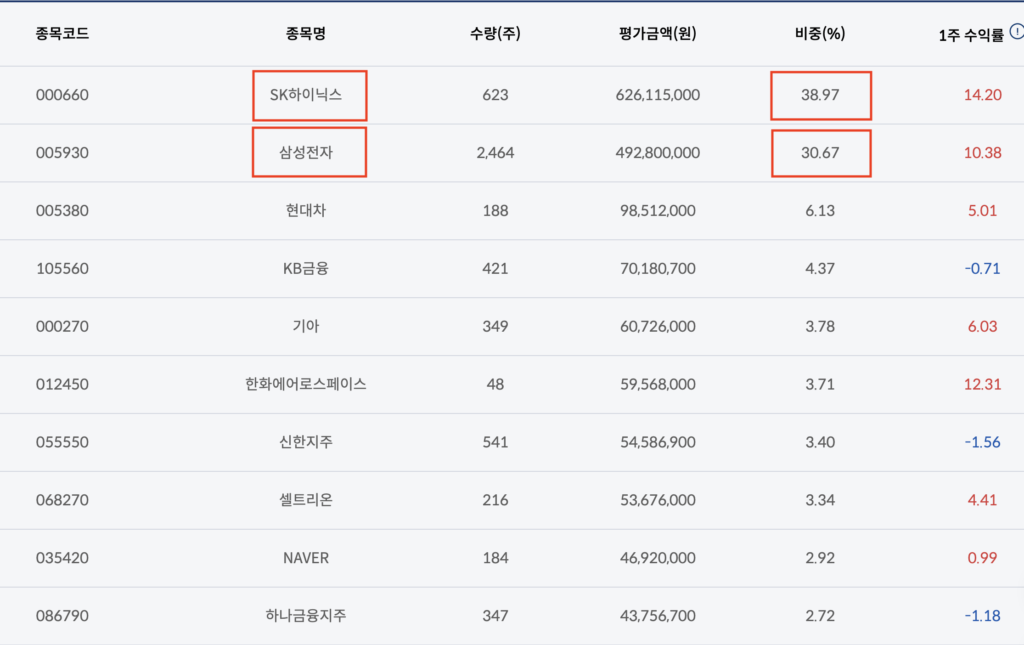Select the 현대차 stock name
1024x645 pixels.
(306, 211)
